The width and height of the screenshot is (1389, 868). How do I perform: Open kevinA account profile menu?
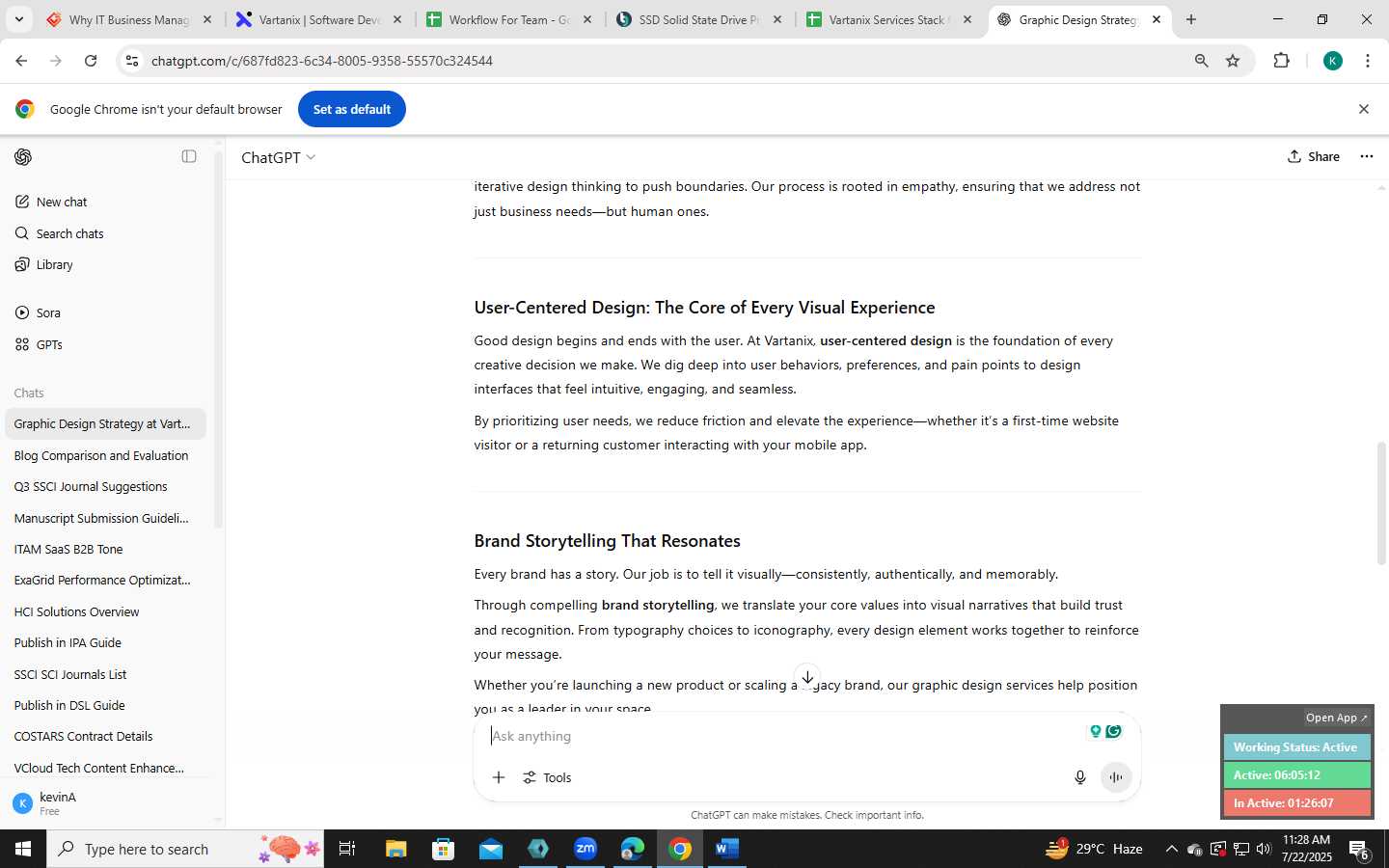pyautogui.click(x=106, y=803)
